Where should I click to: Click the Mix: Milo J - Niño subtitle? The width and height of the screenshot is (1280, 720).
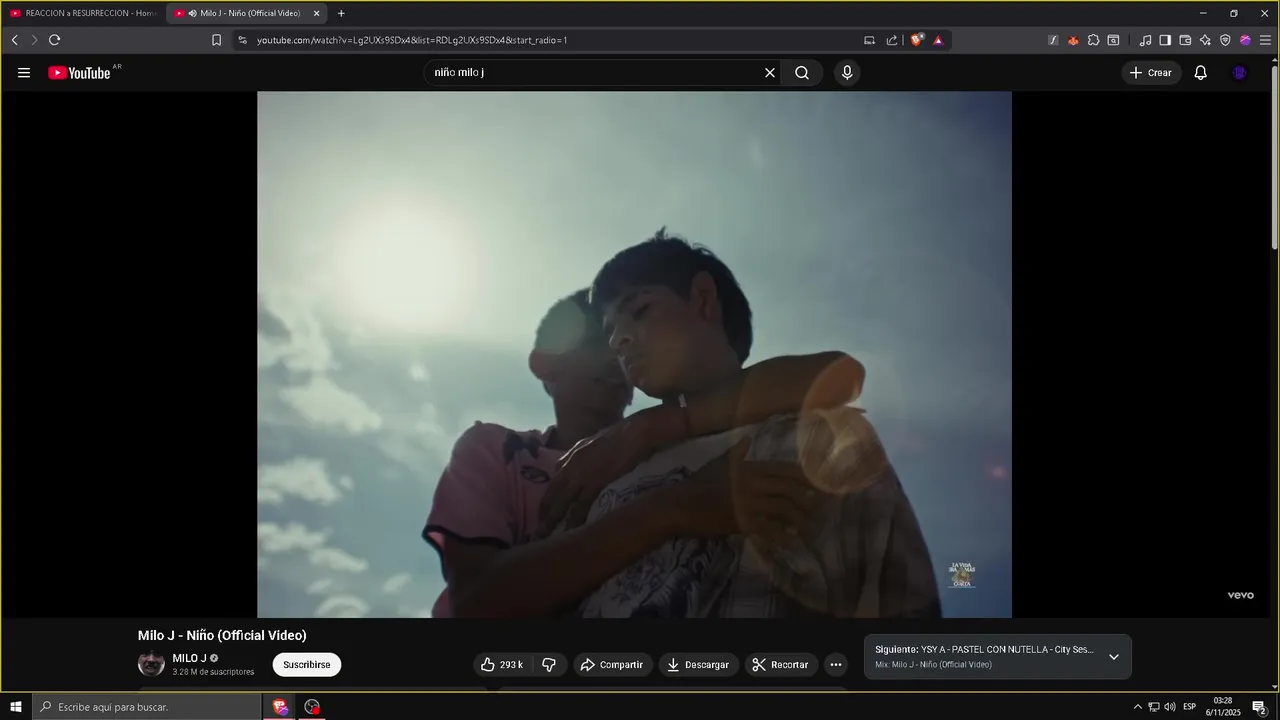(933, 664)
